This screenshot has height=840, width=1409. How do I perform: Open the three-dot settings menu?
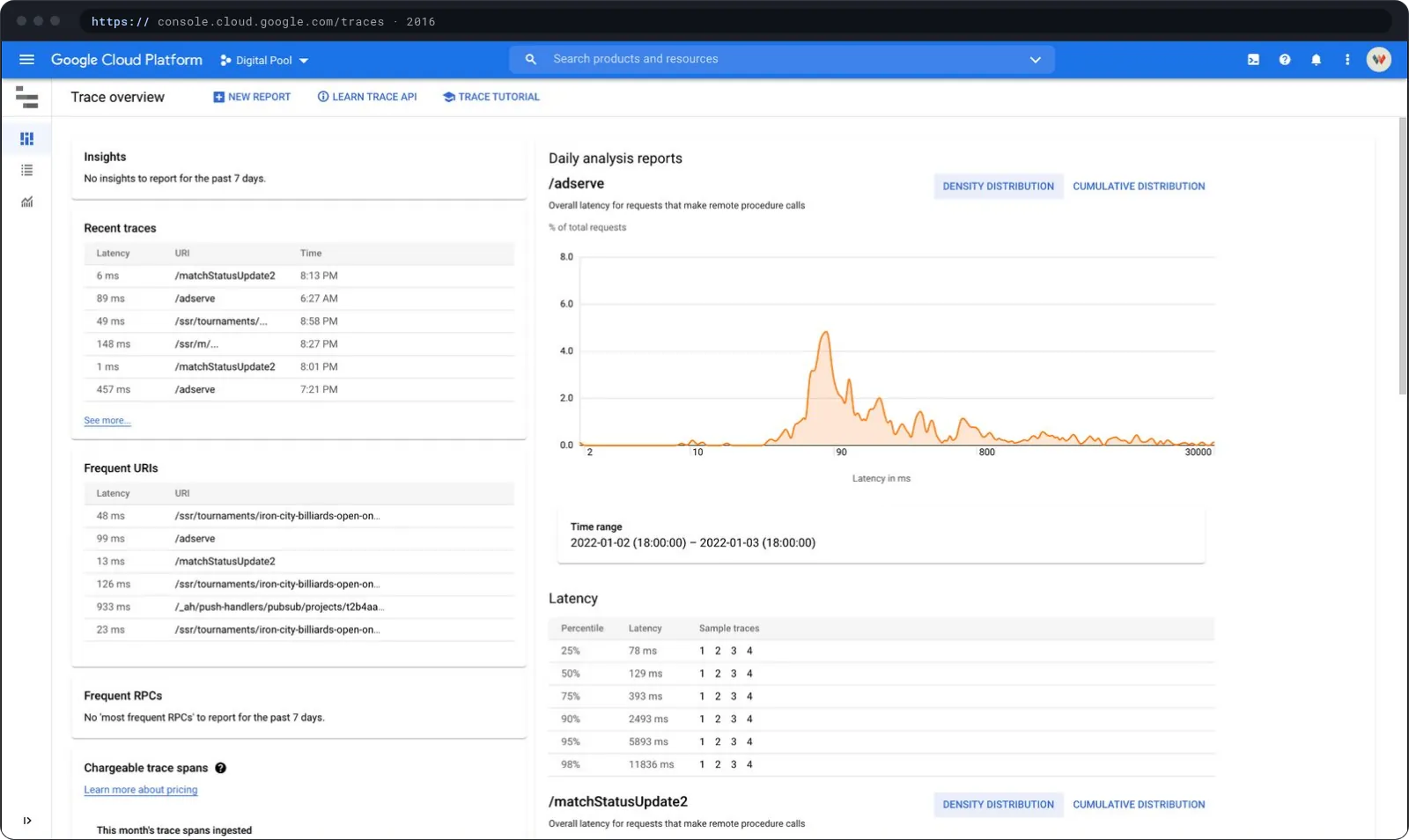click(1347, 60)
